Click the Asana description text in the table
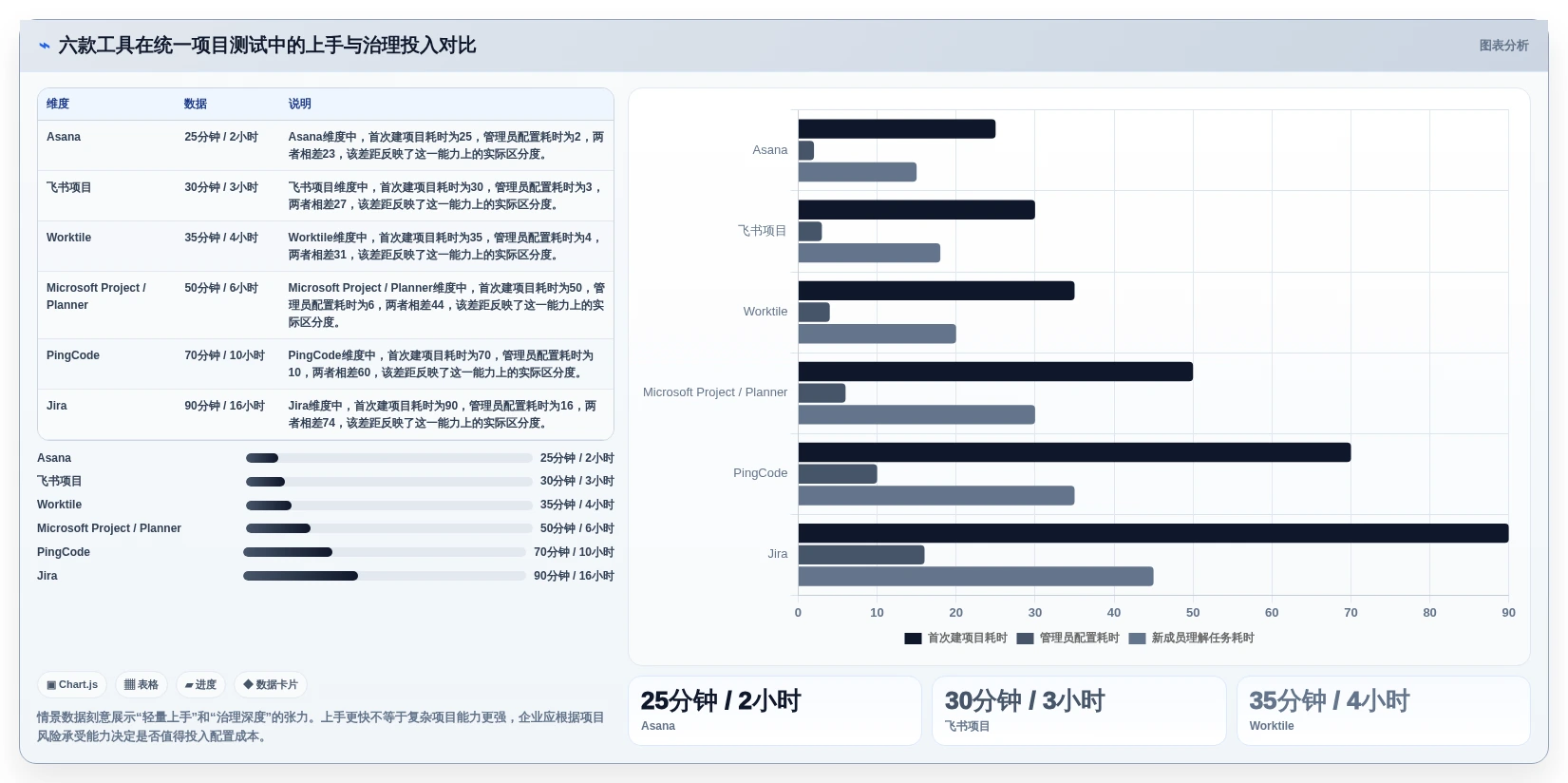 [x=446, y=145]
